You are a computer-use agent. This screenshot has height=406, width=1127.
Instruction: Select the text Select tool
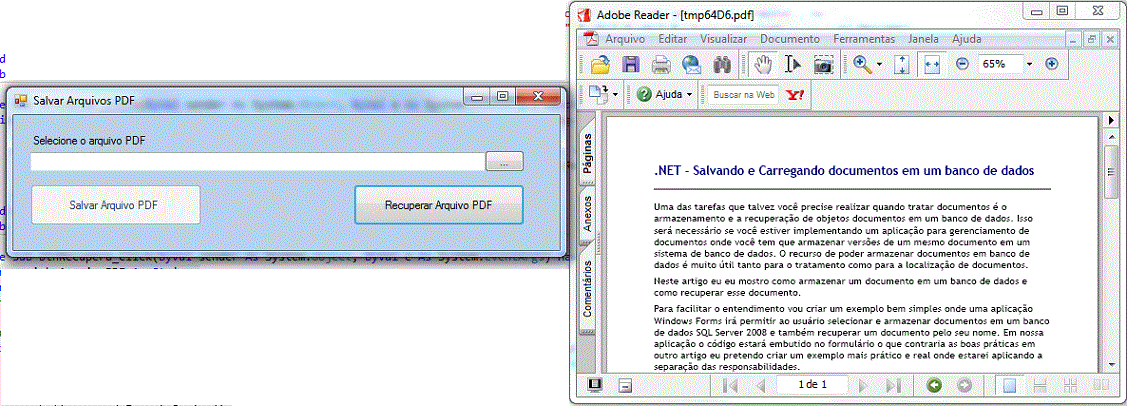pyautogui.click(x=793, y=65)
